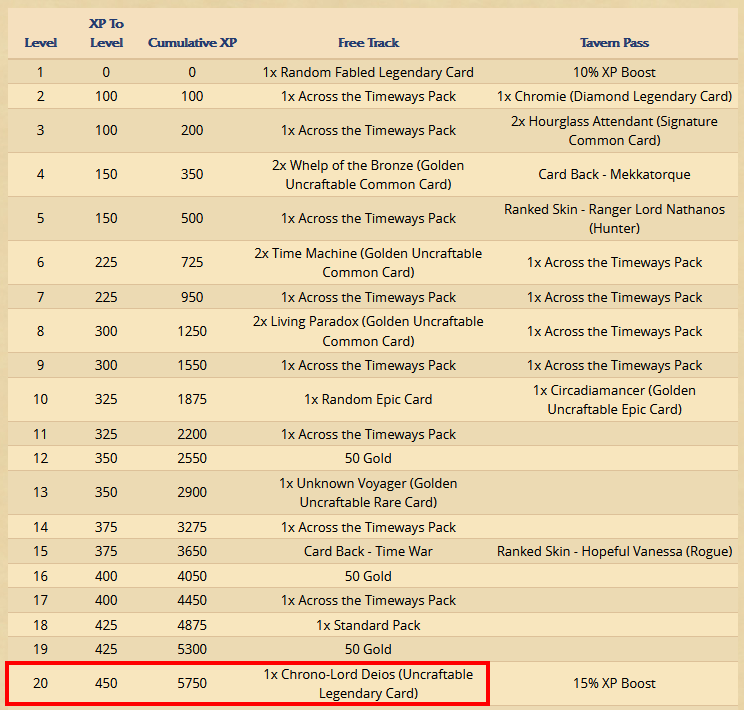This screenshot has width=744, height=710.
Task: Select '1x Unknown Voyager' reward cell
Action: [x=368, y=493]
